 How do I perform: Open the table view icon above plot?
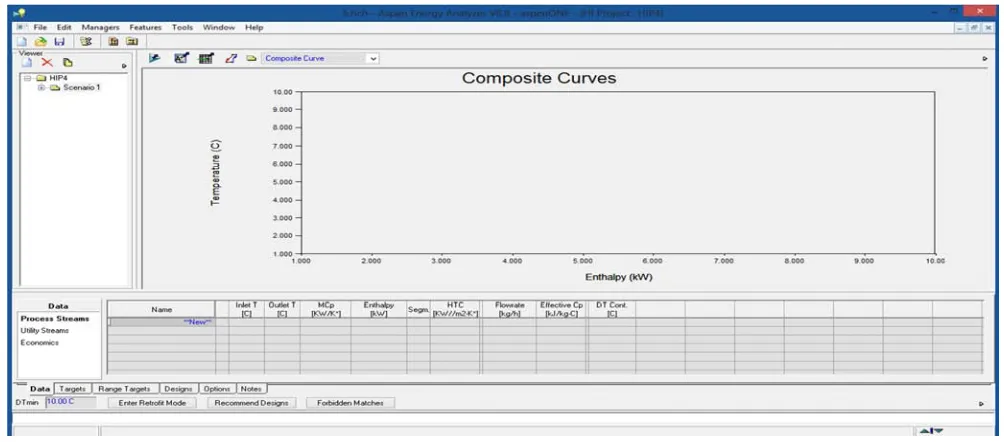(x=206, y=58)
